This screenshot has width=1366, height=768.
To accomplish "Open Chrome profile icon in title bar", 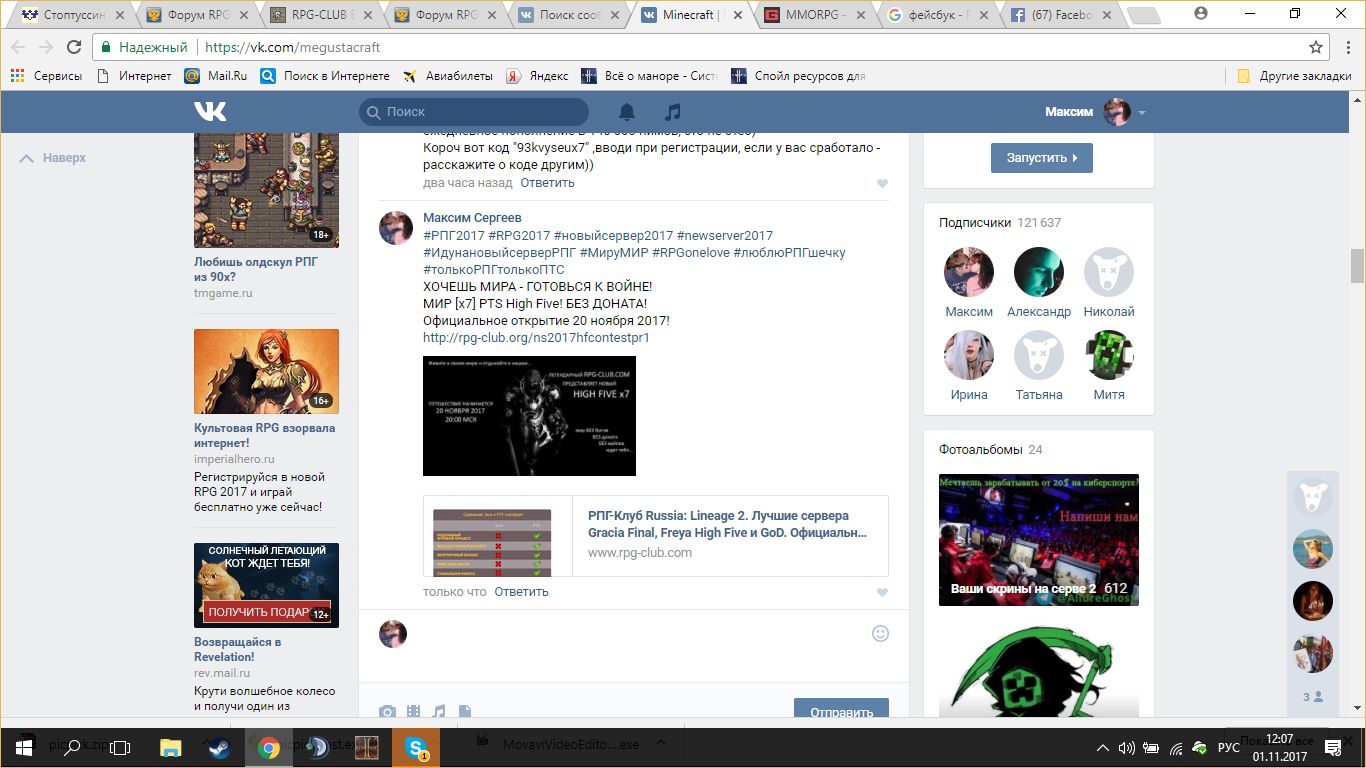I will point(1201,13).
